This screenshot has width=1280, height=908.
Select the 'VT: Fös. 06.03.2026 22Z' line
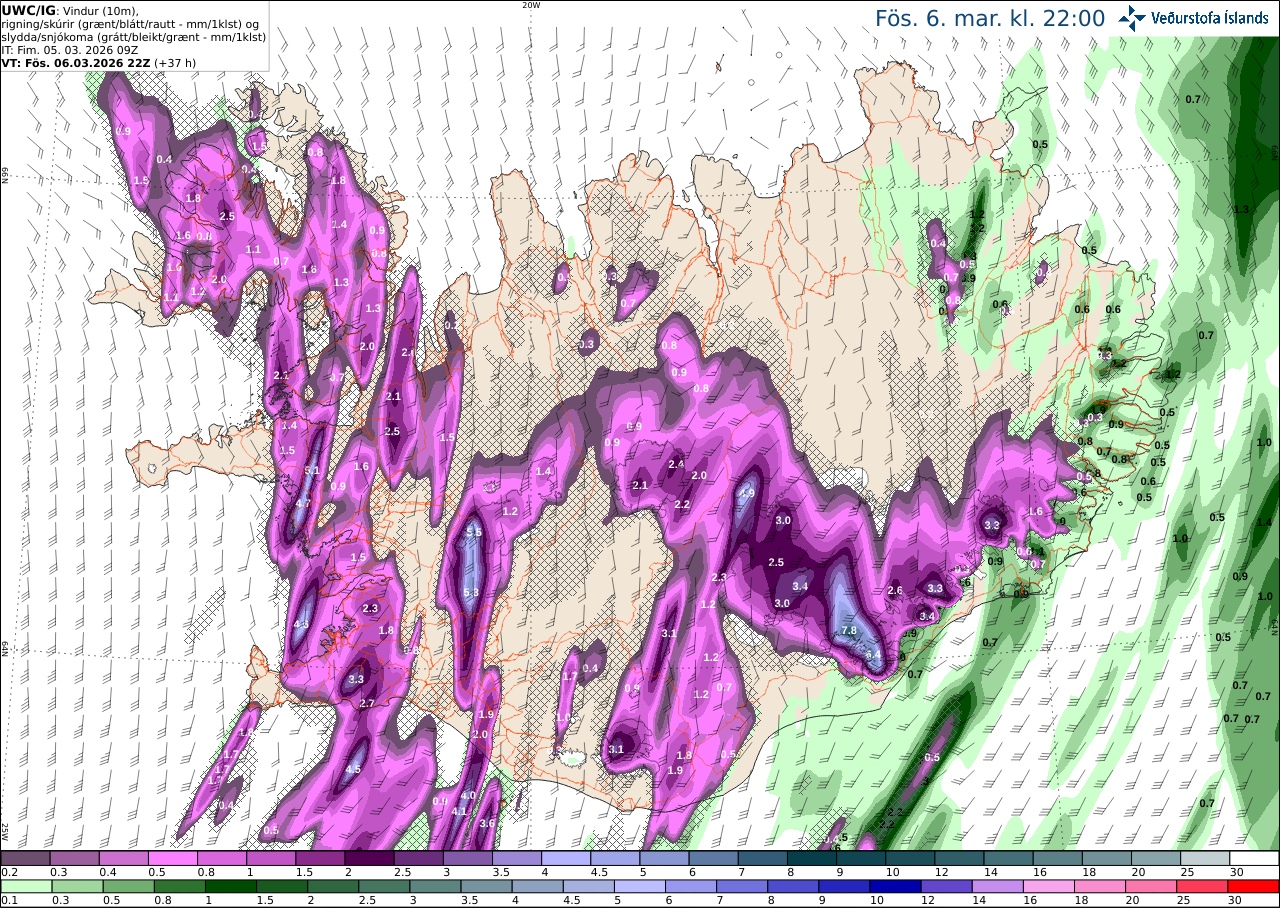76,62
